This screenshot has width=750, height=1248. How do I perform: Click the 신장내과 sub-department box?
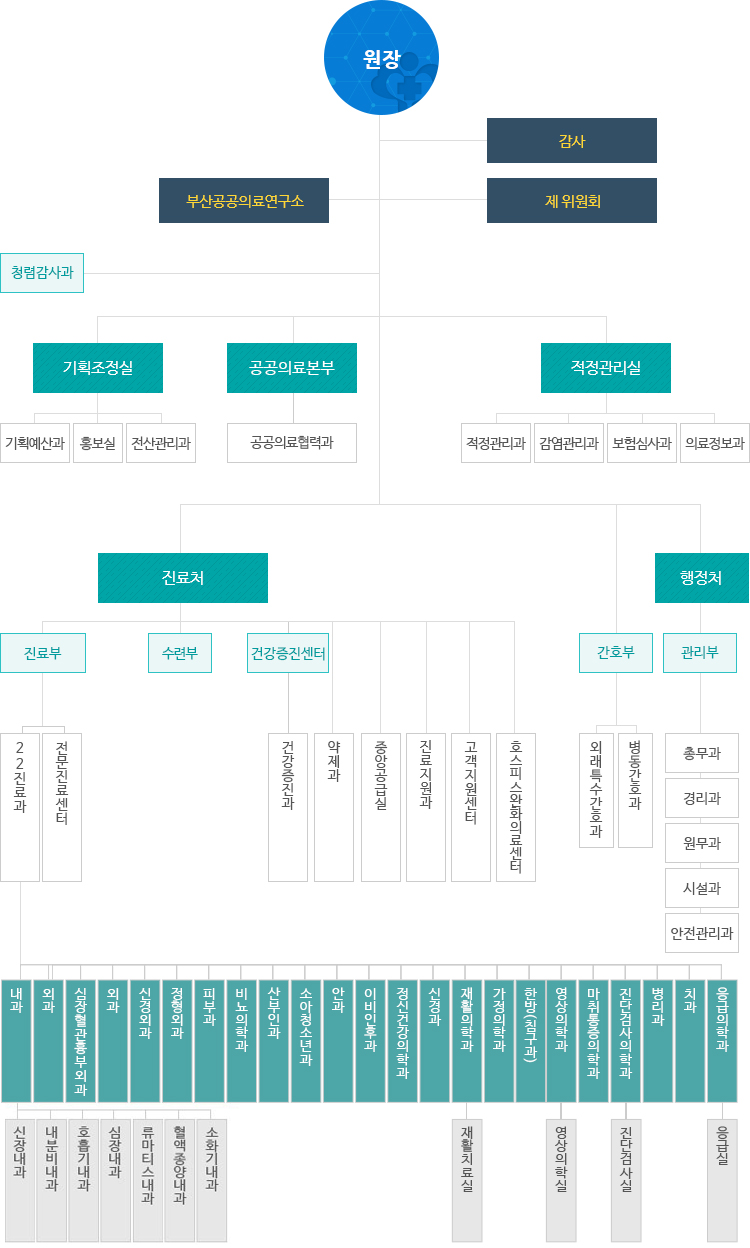(x=20, y=1180)
